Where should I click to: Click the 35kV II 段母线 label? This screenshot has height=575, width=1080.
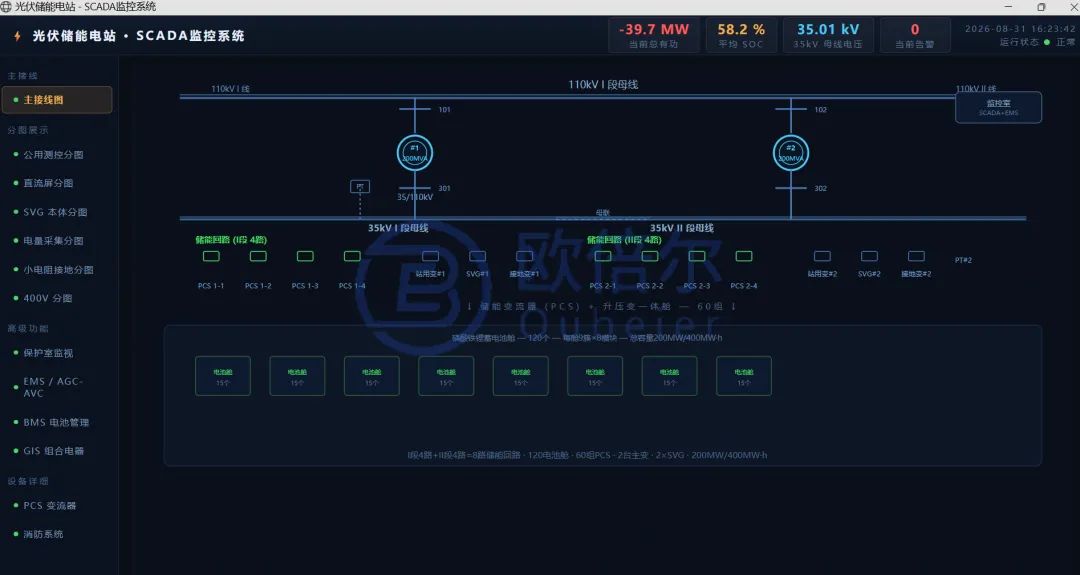tap(682, 228)
